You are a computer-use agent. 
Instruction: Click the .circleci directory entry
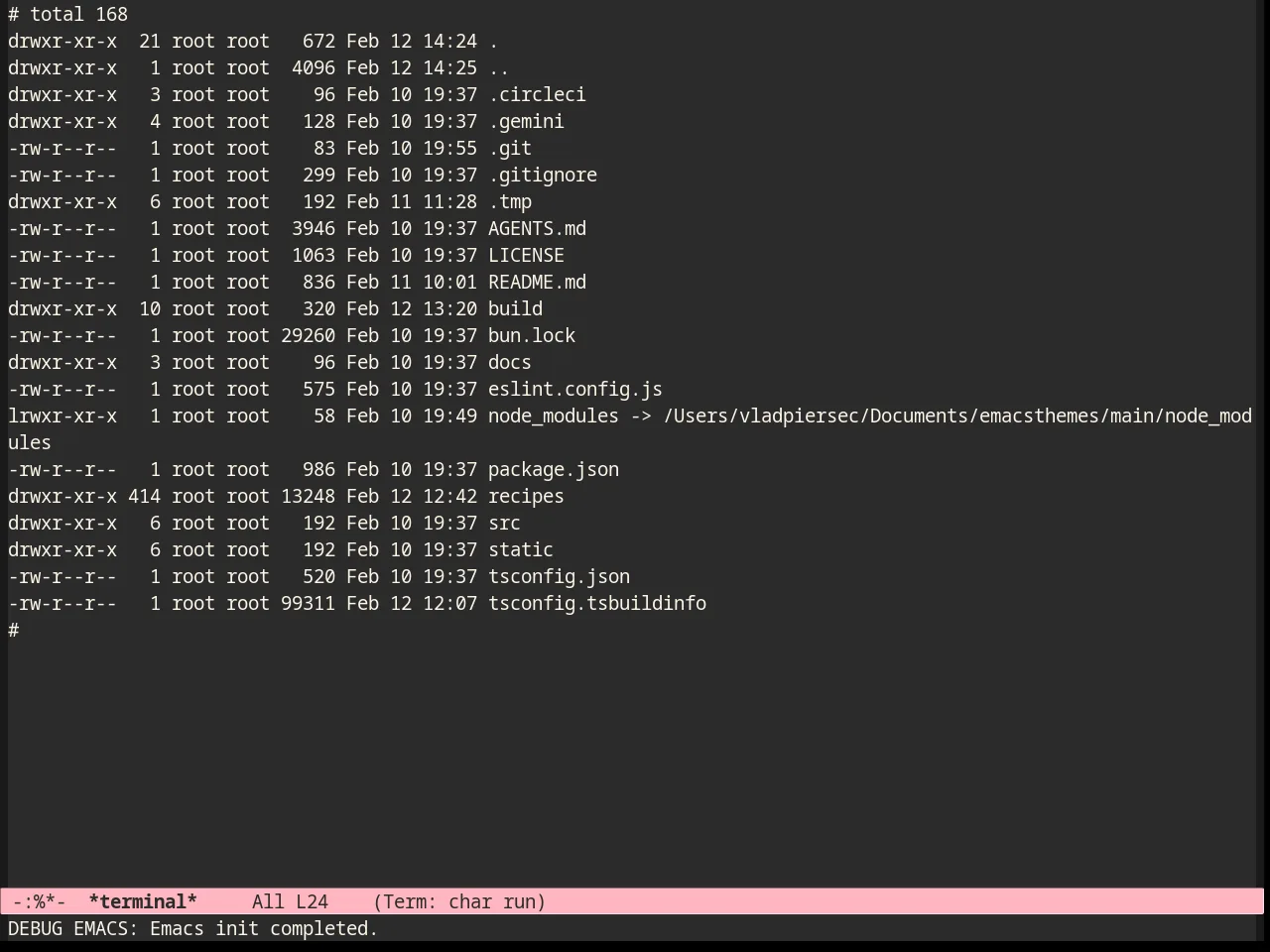click(x=537, y=94)
